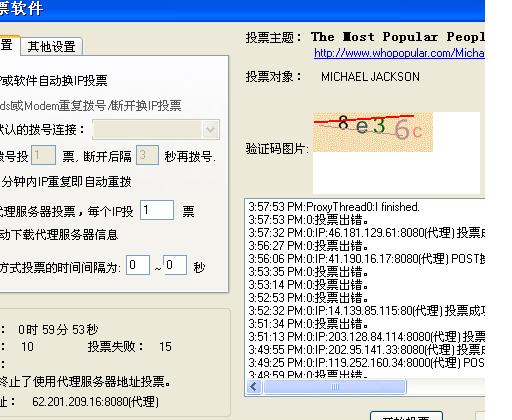Expand the default dial-up connection dropdown
512x420 pixels.
pyautogui.click(x=156, y=129)
